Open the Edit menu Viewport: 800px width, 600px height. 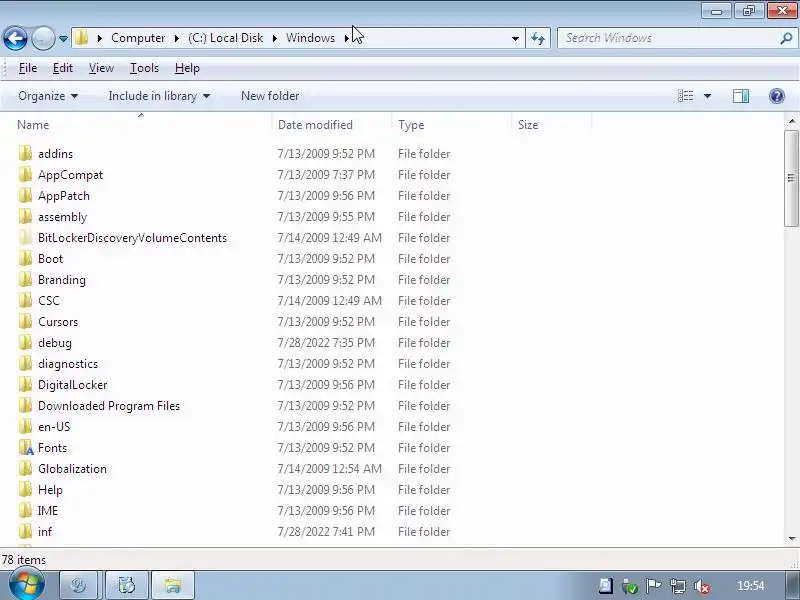(63, 68)
